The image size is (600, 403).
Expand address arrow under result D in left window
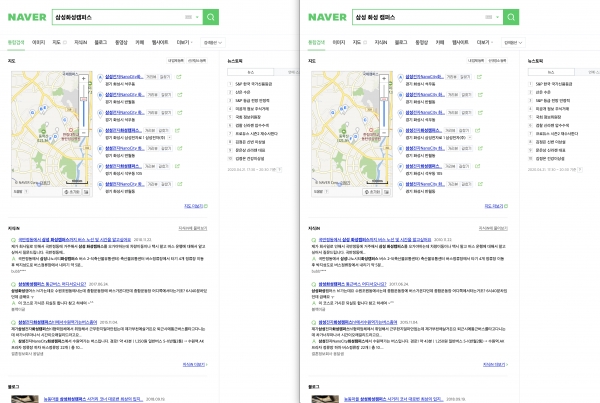[x=170, y=138]
